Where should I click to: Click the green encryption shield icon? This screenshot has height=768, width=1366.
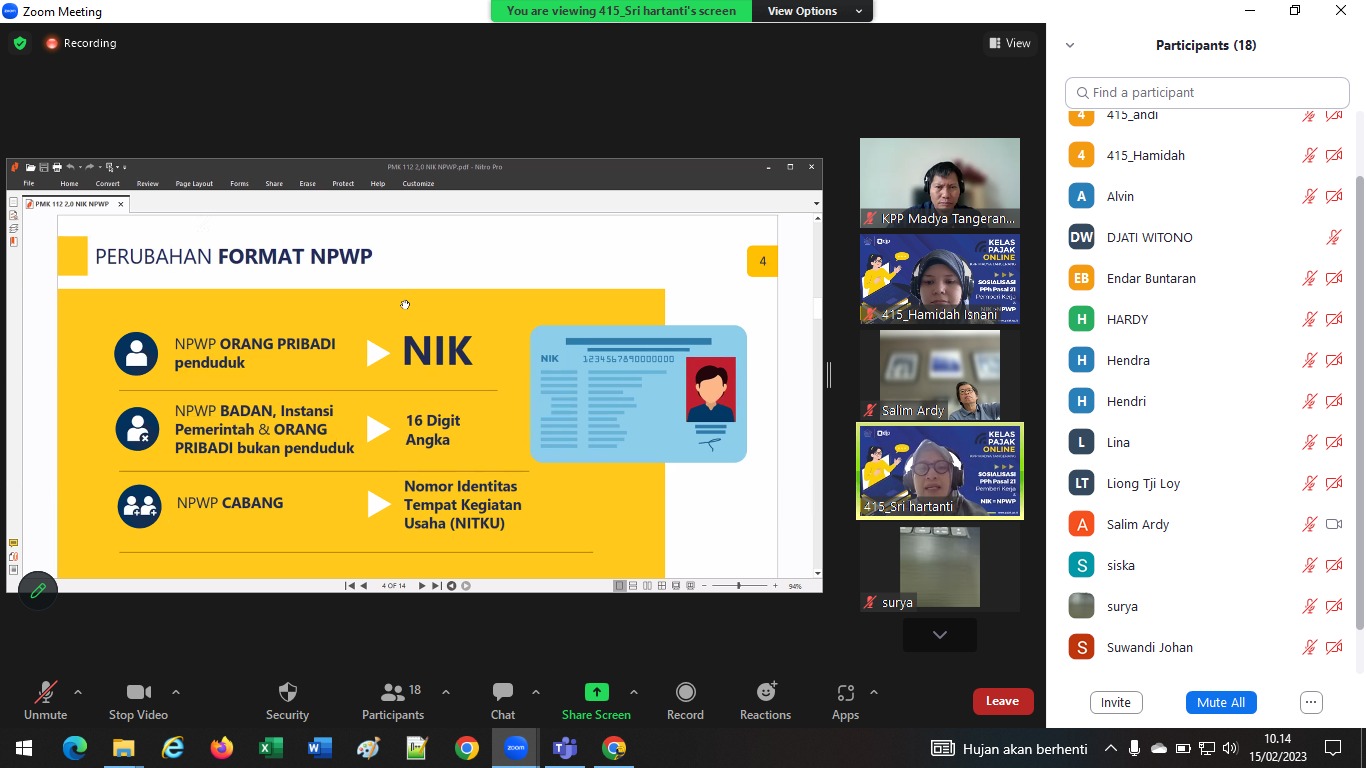point(20,43)
